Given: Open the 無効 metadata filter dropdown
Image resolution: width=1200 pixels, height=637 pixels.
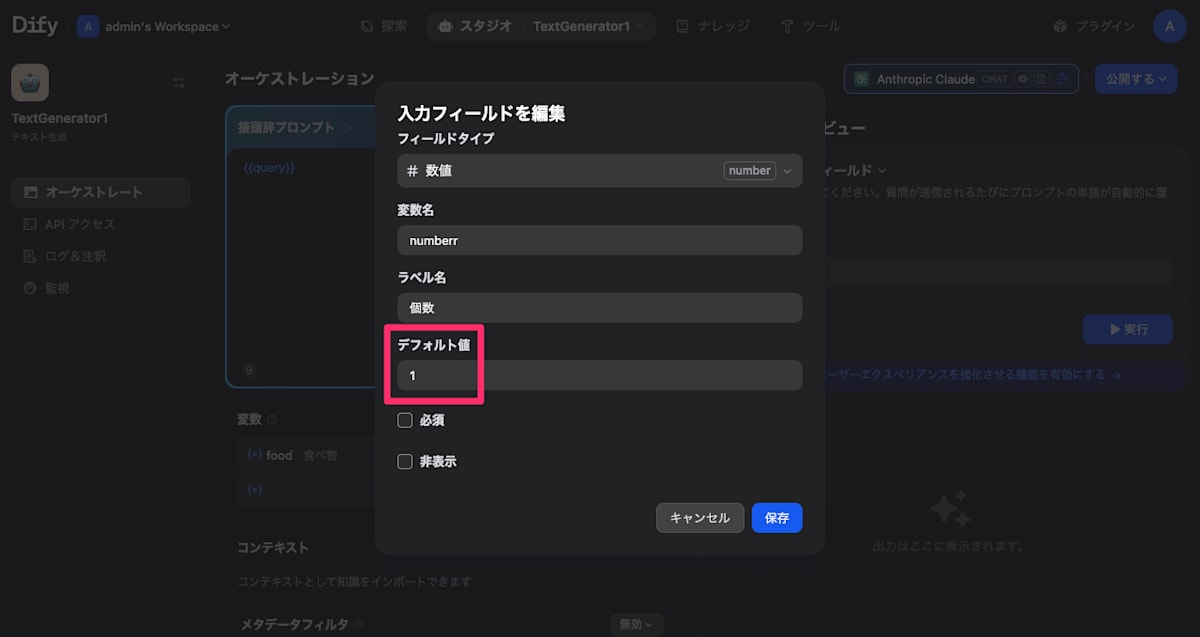Looking at the screenshot, I should coord(637,624).
